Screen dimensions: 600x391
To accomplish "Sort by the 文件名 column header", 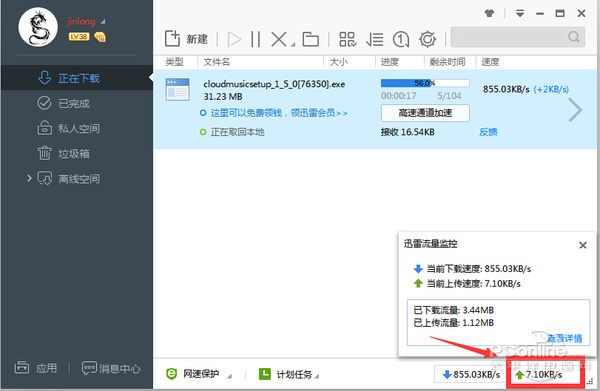I will click(217, 62).
